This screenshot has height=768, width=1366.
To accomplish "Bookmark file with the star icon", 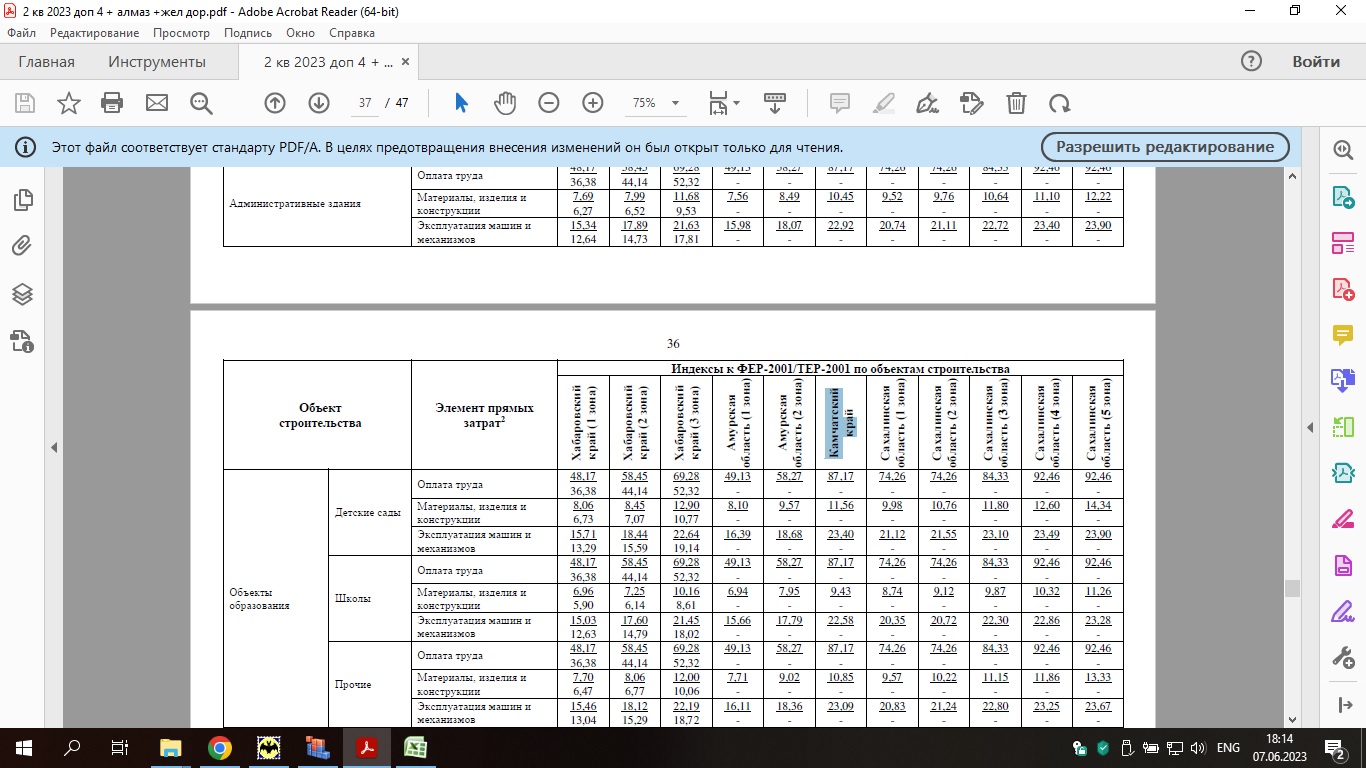I will [68, 103].
